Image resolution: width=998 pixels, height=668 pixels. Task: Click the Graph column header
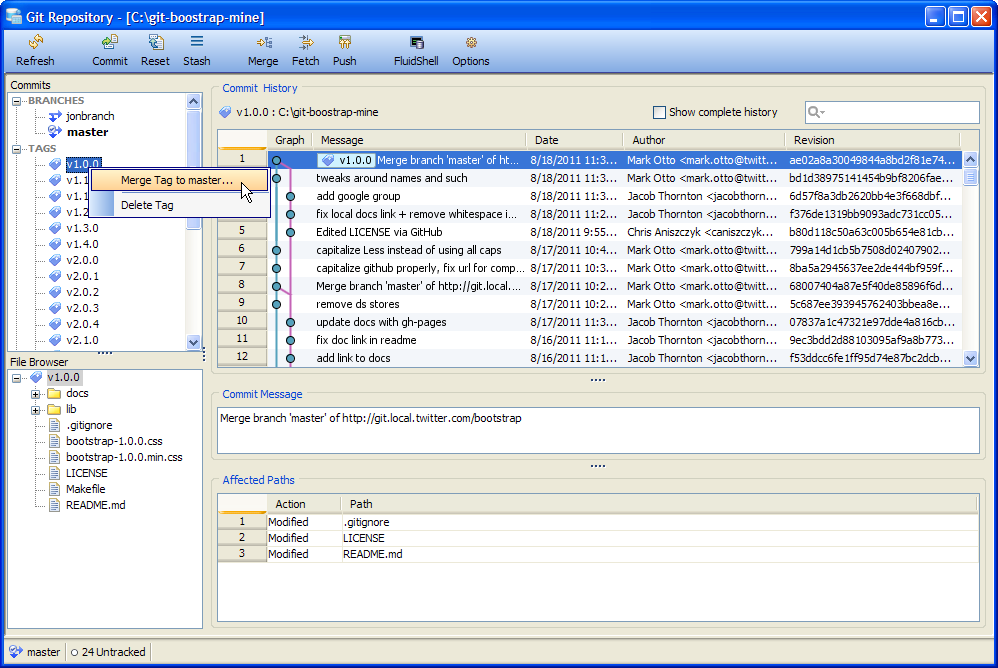point(290,140)
